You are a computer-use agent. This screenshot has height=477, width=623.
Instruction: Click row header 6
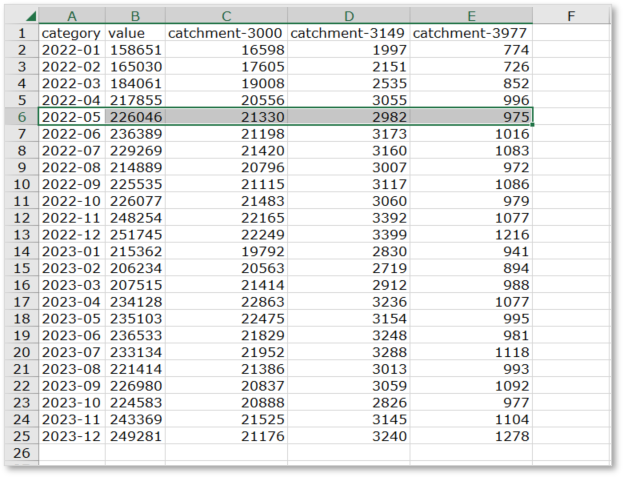[x=21, y=116]
